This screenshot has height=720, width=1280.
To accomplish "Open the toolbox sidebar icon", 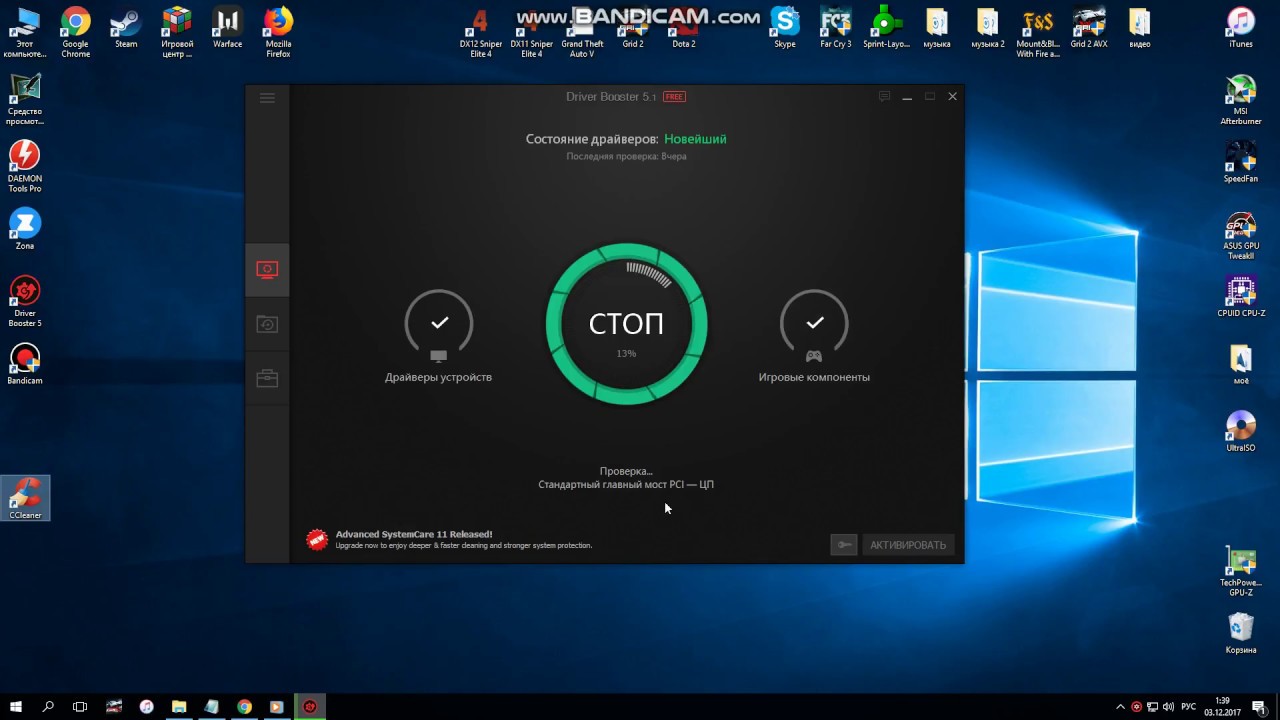I will (267, 378).
